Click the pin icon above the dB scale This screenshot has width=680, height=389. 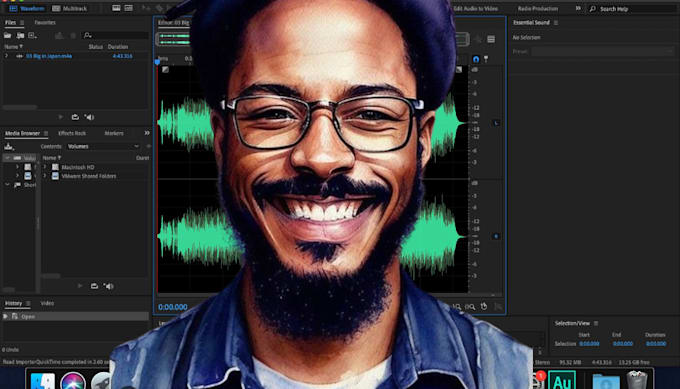[486, 59]
